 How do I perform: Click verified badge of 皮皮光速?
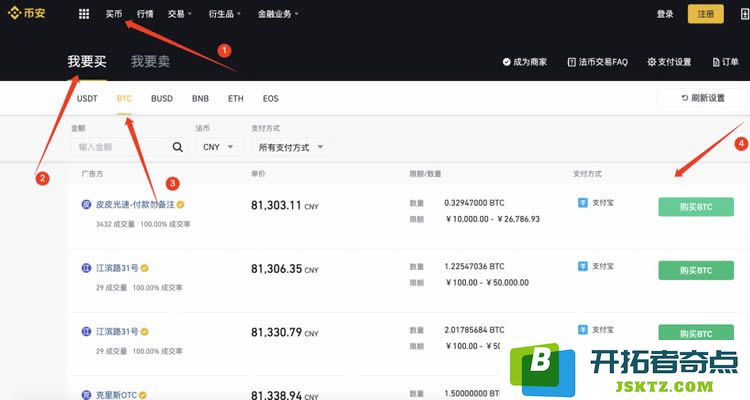pos(180,204)
